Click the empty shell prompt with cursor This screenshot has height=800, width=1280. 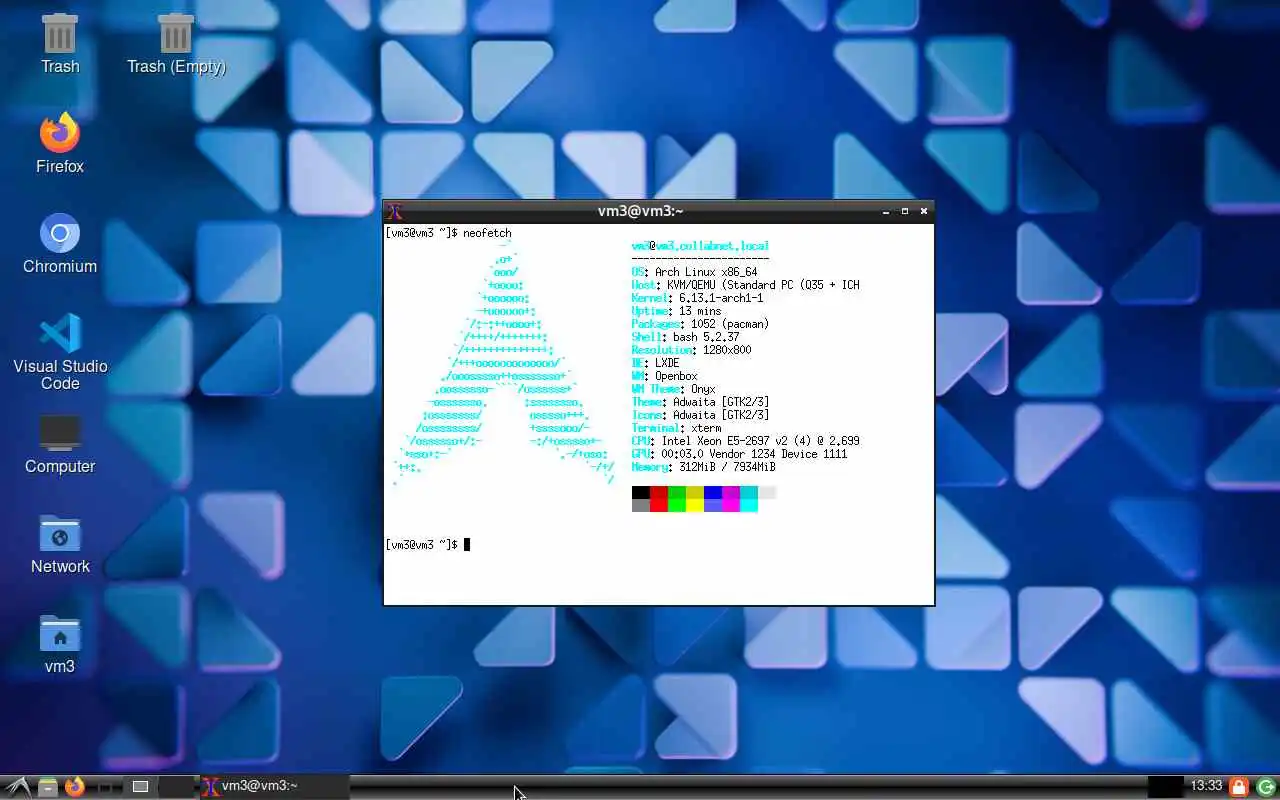click(427, 545)
